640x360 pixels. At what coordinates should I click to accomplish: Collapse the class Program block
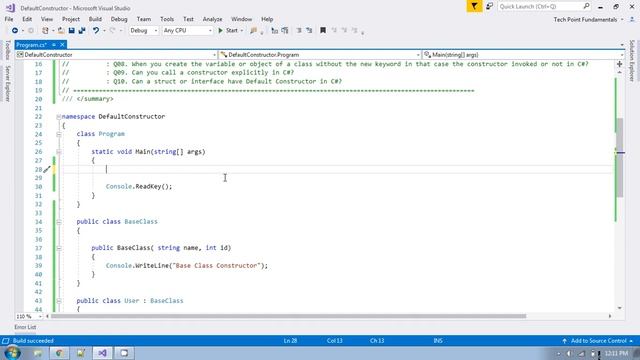click(x=59, y=134)
